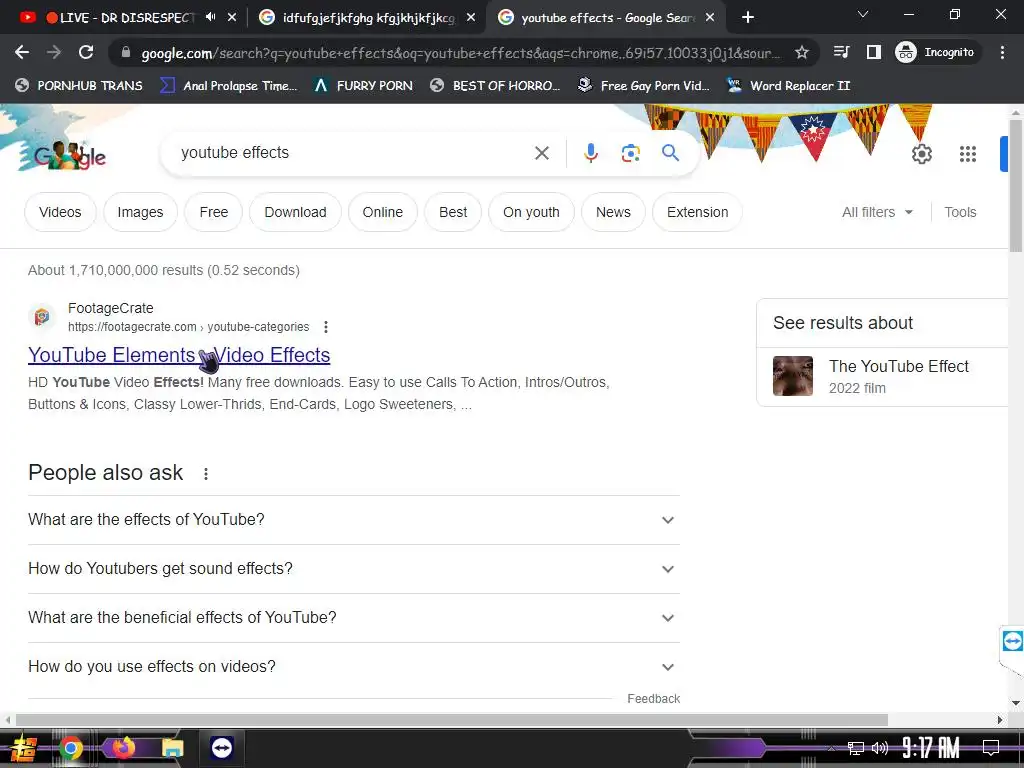
Task: Reload the current page
Action: coord(86,52)
